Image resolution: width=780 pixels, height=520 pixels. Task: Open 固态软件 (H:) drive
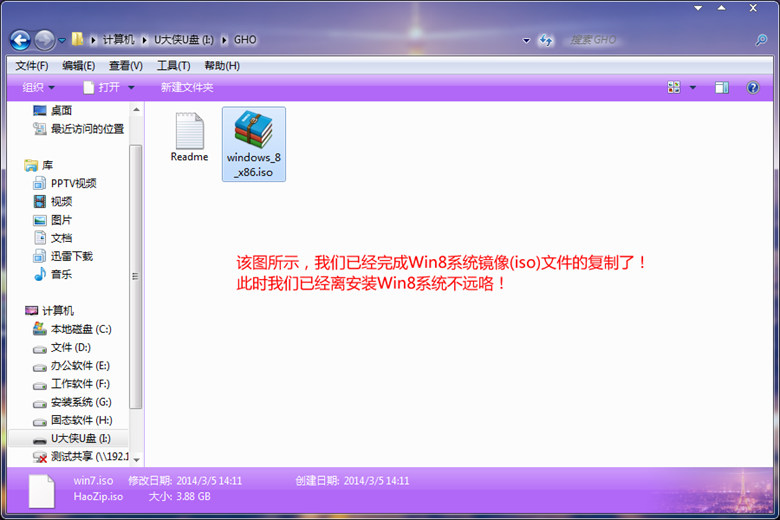coord(73,420)
